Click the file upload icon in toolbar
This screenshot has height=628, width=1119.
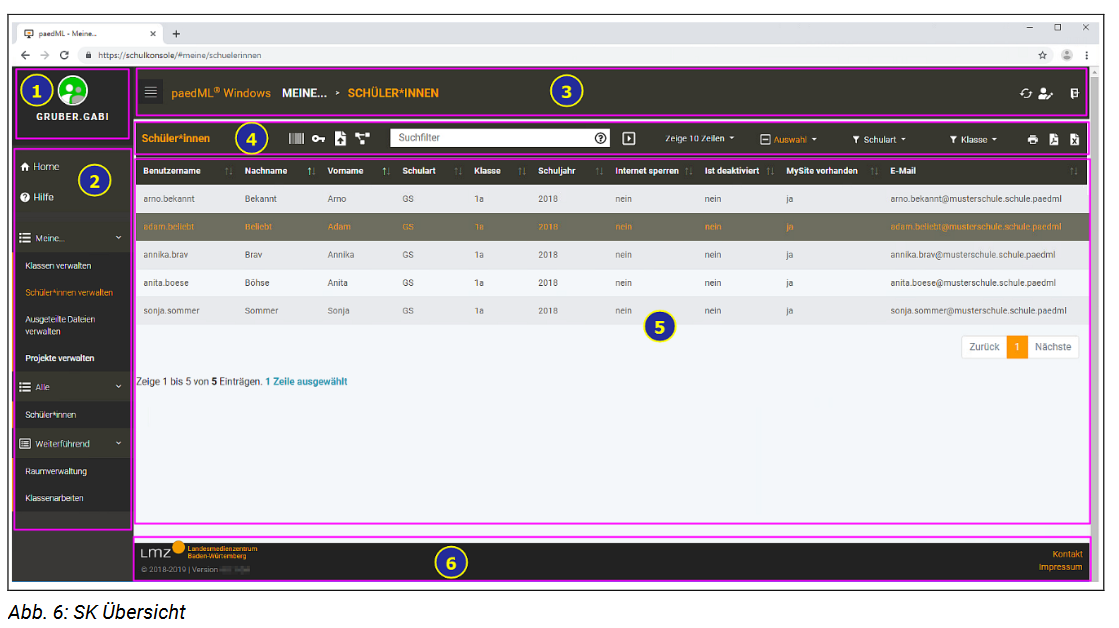[340, 138]
